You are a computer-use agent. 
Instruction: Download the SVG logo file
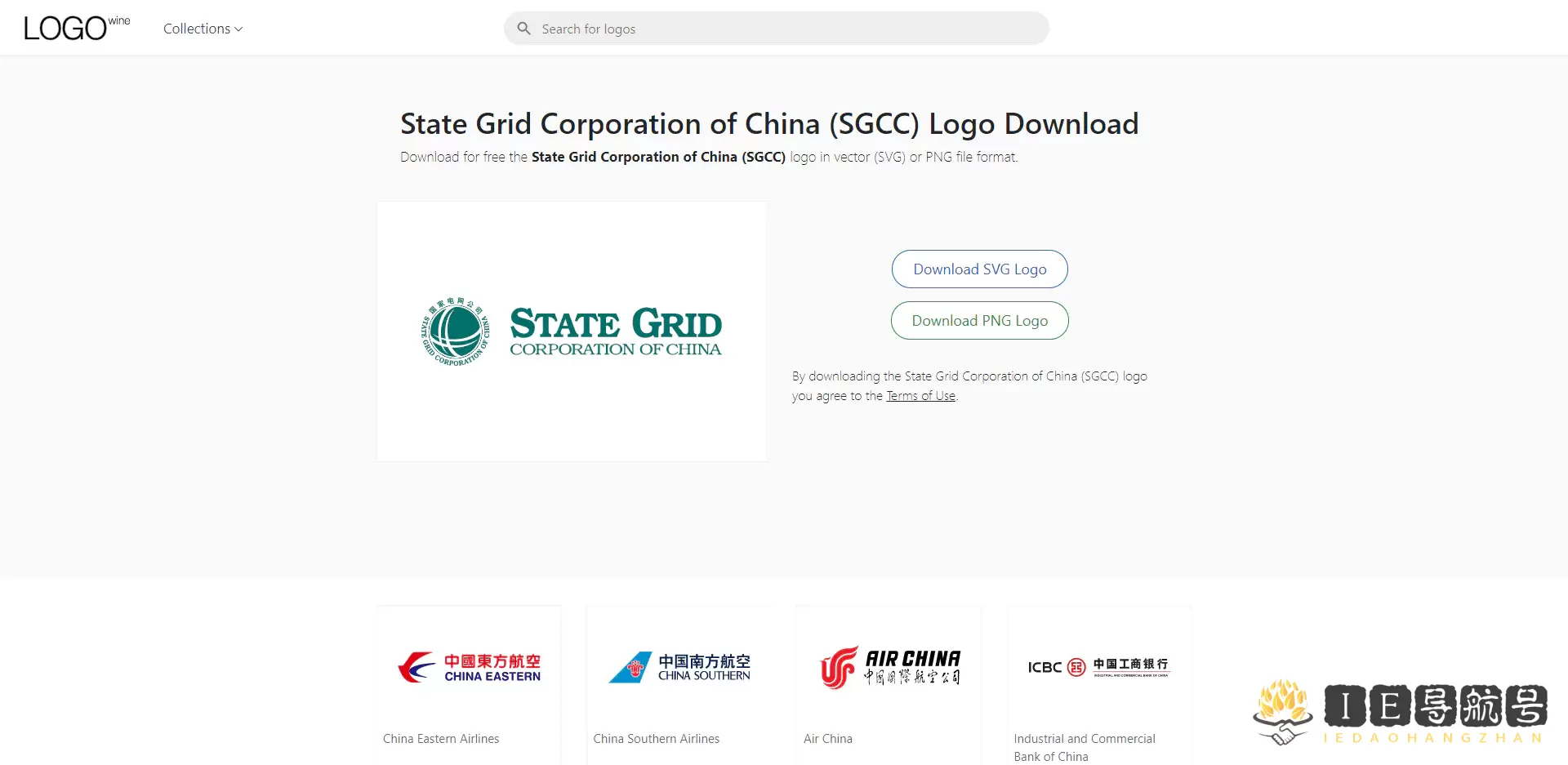click(979, 269)
